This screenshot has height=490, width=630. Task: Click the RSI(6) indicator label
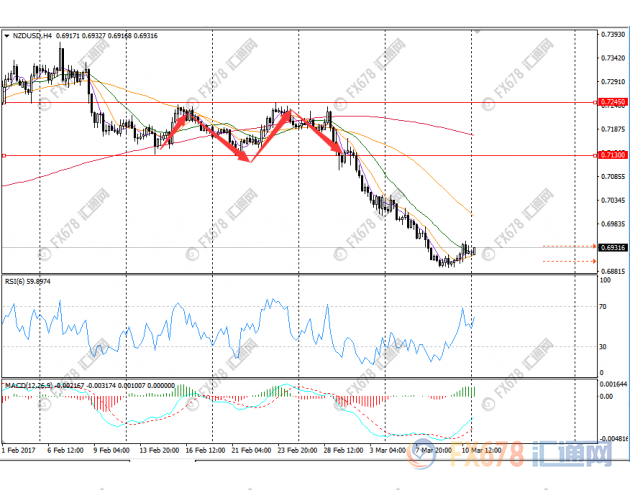click(x=16, y=282)
